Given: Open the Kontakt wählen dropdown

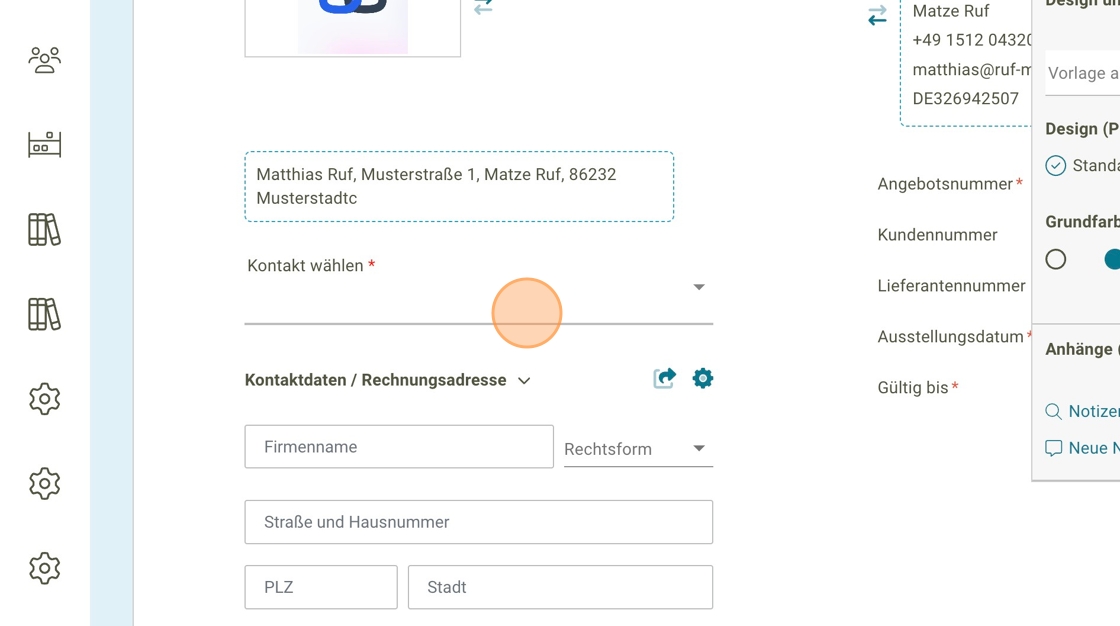Looking at the screenshot, I should [x=699, y=288].
